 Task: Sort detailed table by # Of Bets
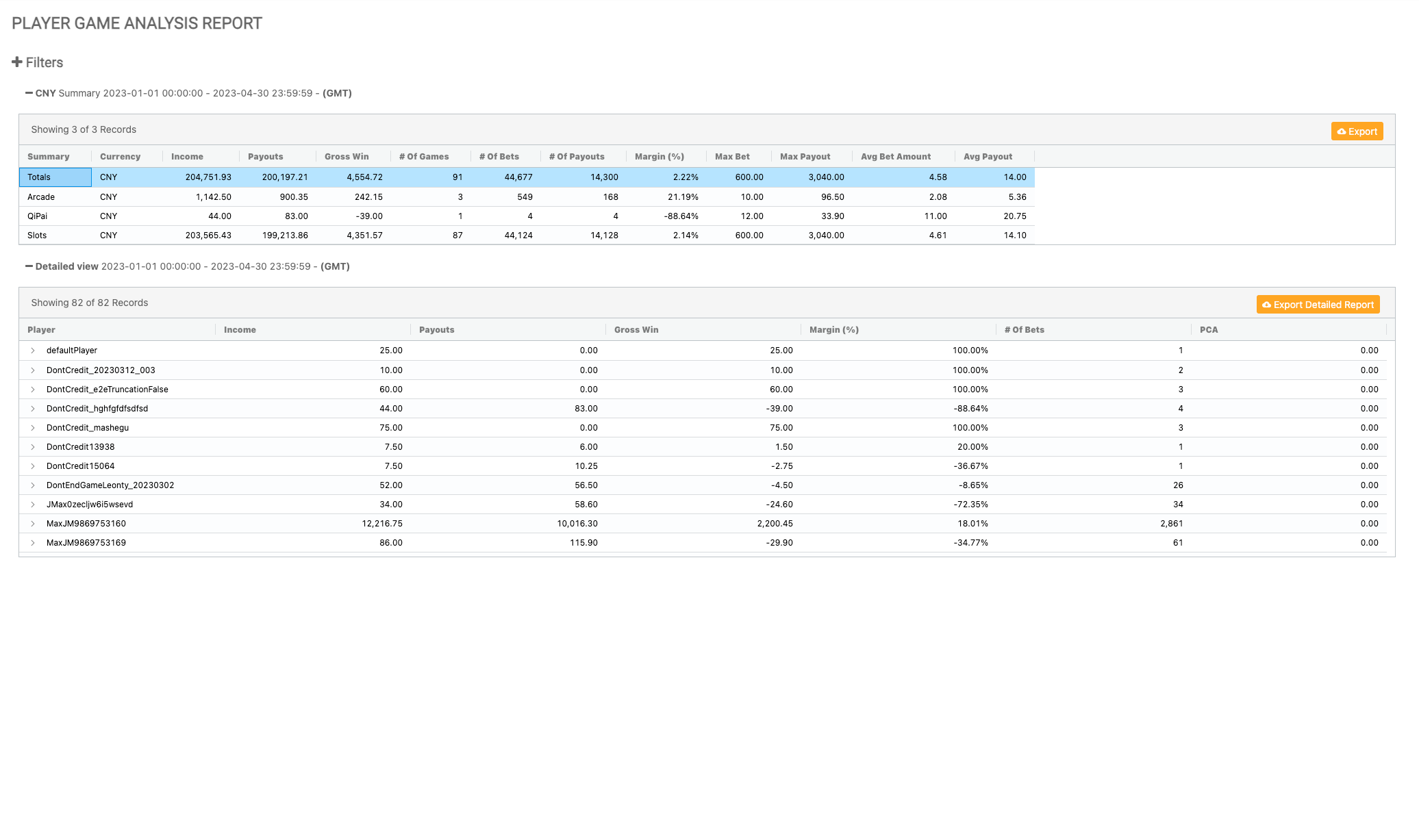pyautogui.click(x=1024, y=330)
